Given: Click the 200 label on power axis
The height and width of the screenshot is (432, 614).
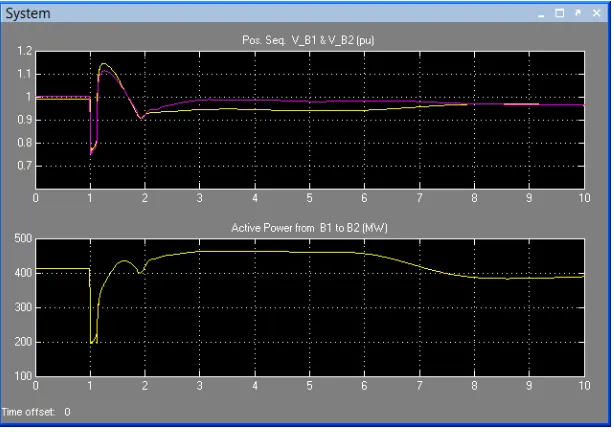Looking at the screenshot, I should tap(23, 342).
